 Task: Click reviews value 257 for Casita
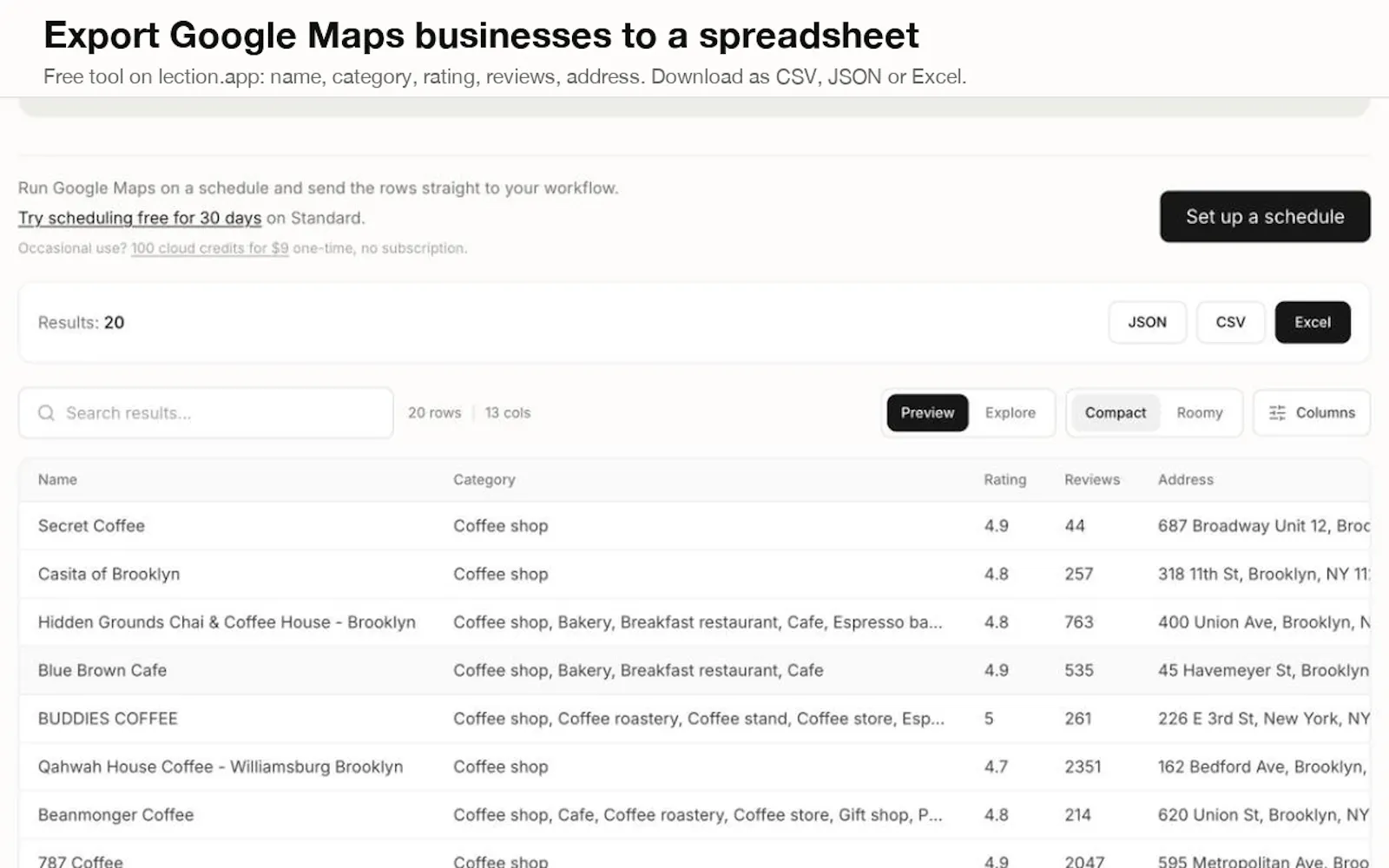click(1079, 574)
